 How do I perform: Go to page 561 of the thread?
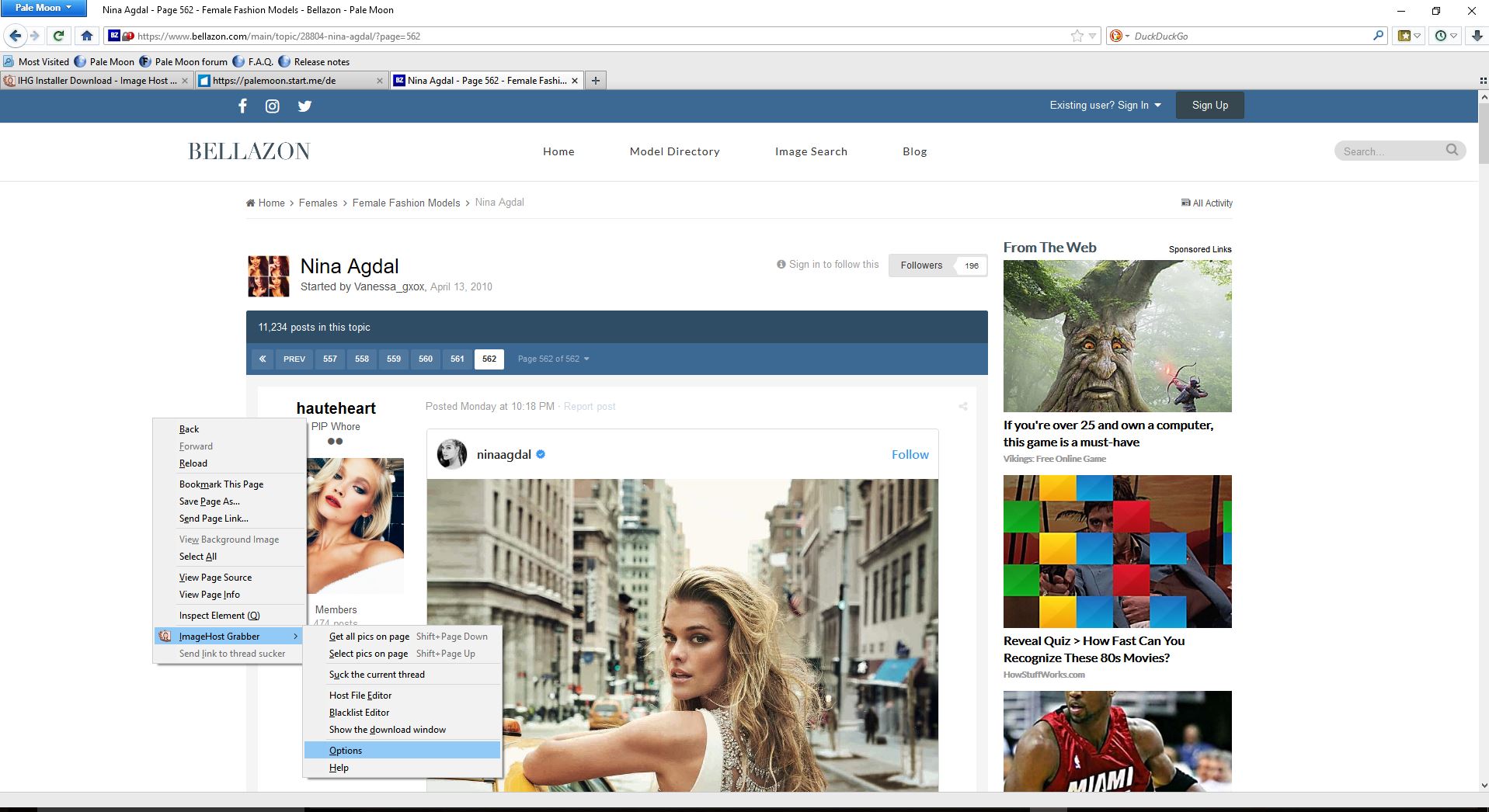pos(457,359)
